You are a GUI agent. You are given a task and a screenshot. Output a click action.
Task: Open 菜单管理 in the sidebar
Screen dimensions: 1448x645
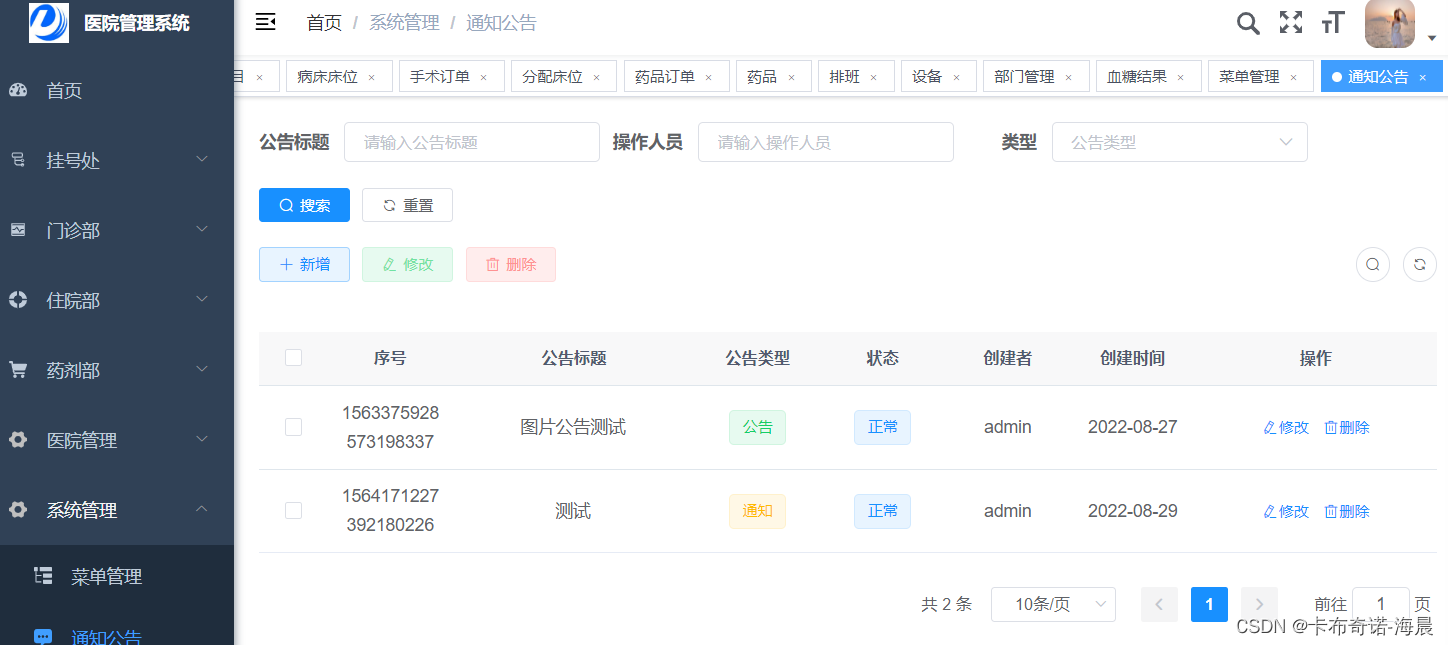pyautogui.click(x=117, y=576)
